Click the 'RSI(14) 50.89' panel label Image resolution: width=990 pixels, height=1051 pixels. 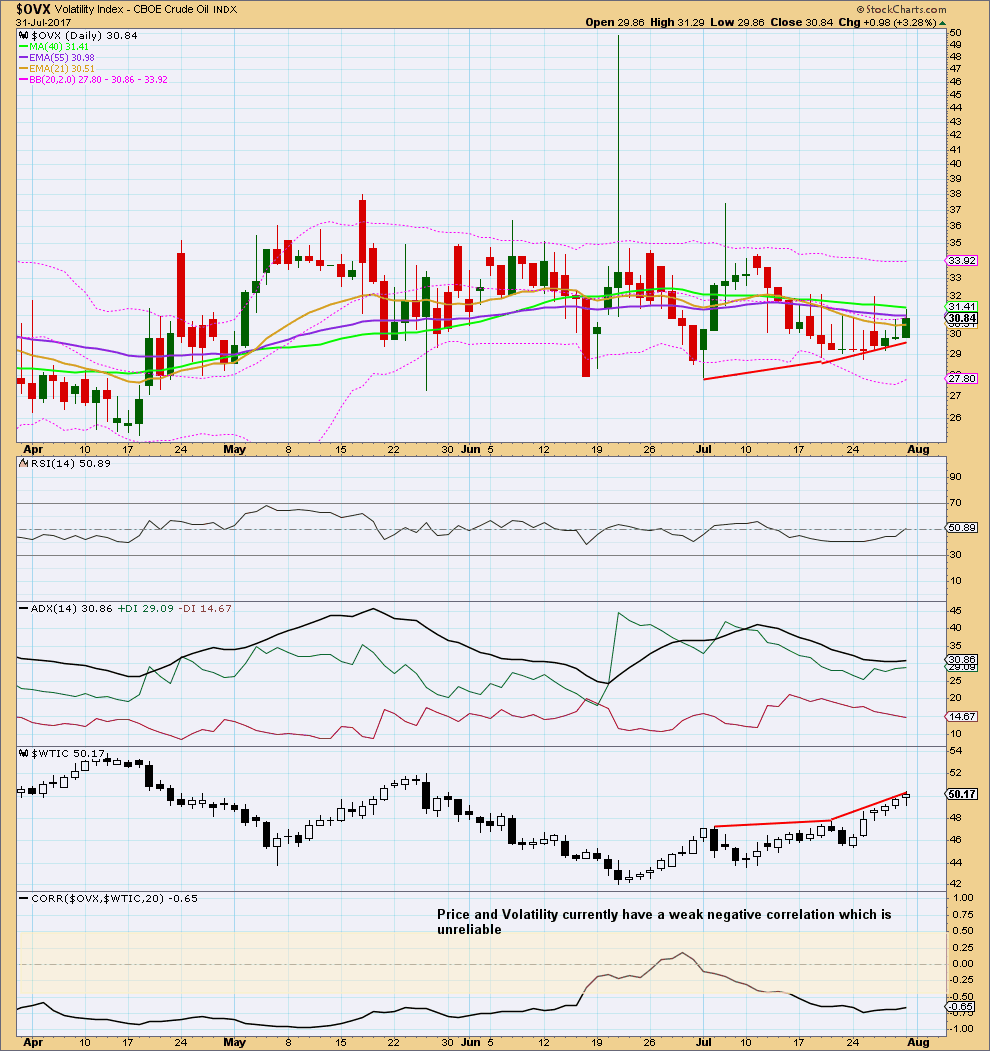70,463
